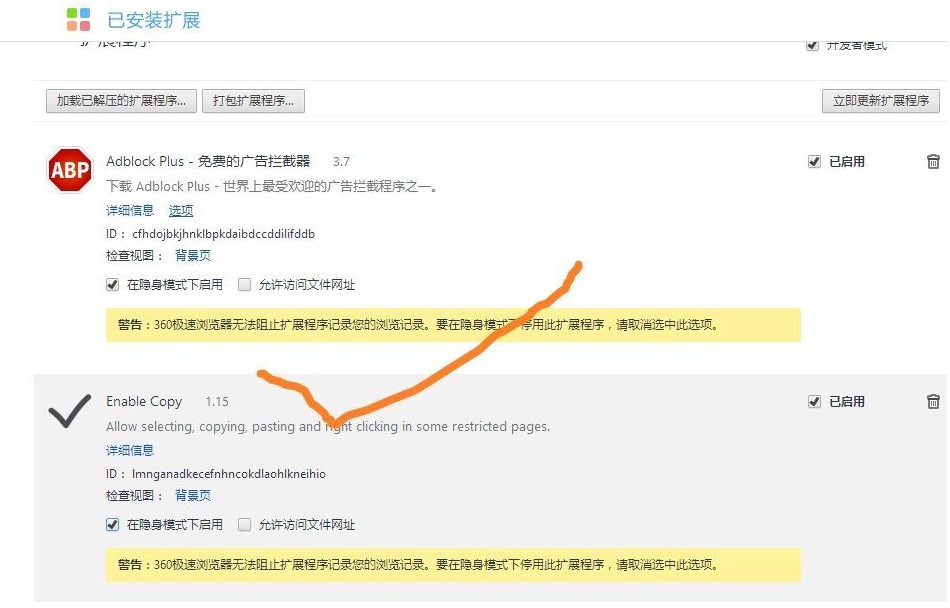The width and height of the screenshot is (950, 608).
Task: Check 允许访问文件网址 for Adblock Plus
Action: pyautogui.click(x=244, y=285)
